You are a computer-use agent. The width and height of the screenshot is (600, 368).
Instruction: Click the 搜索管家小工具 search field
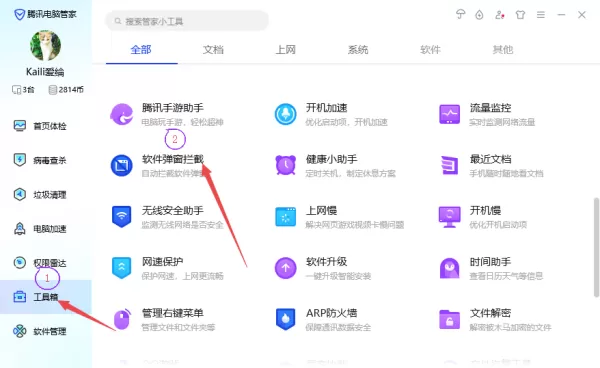187,21
